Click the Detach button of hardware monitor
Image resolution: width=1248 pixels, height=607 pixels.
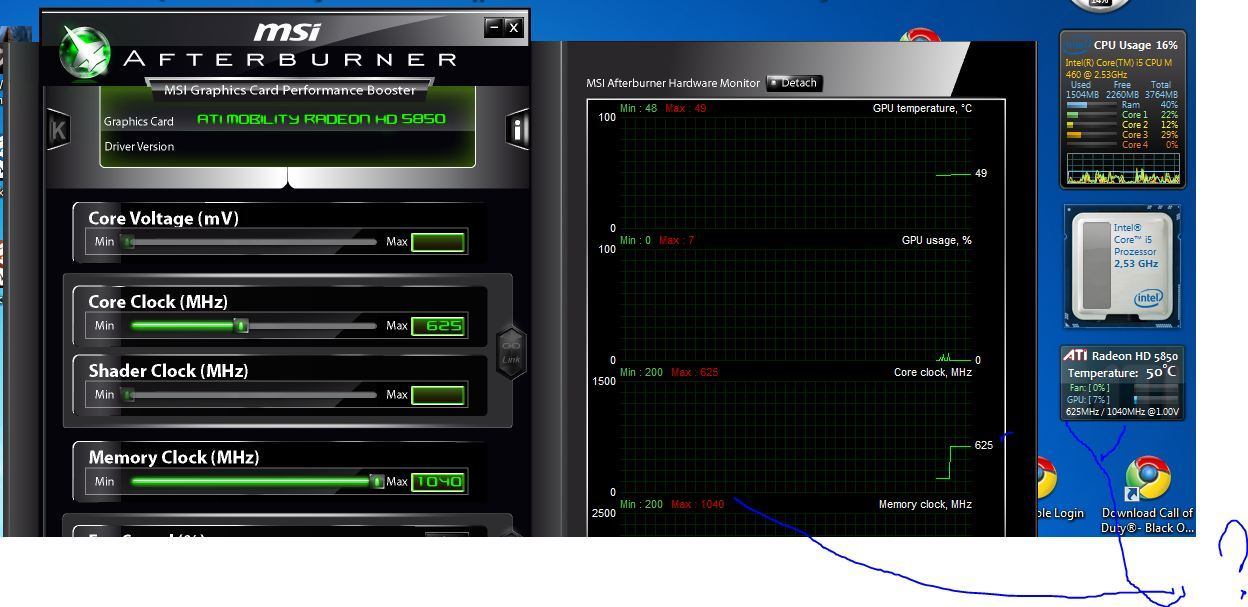pyautogui.click(x=794, y=83)
